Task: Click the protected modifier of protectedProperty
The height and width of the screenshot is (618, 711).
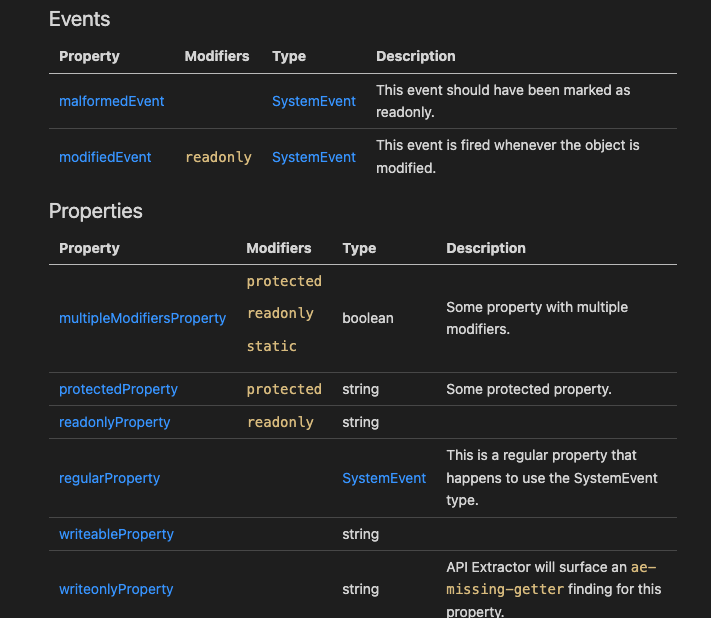Action: [x=284, y=389]
